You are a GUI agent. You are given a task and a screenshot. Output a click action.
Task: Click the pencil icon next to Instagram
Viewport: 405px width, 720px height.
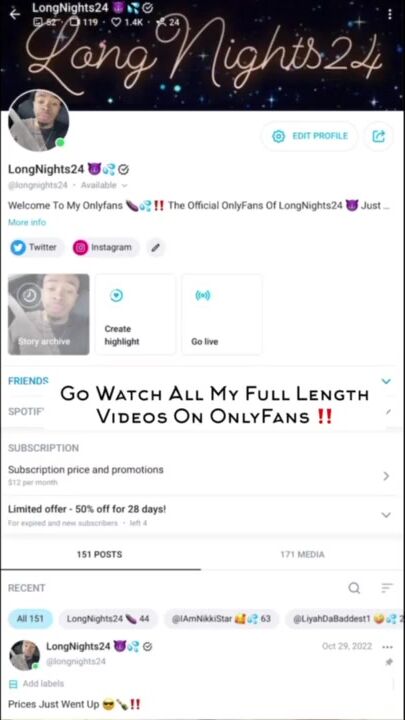[x=156, y=248]
